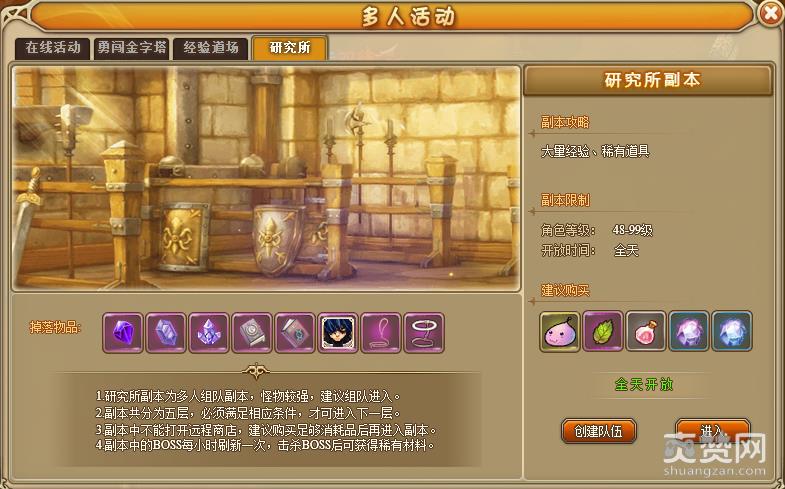
Task: Click the halo ring drop item
Action: tap(424, 333)
